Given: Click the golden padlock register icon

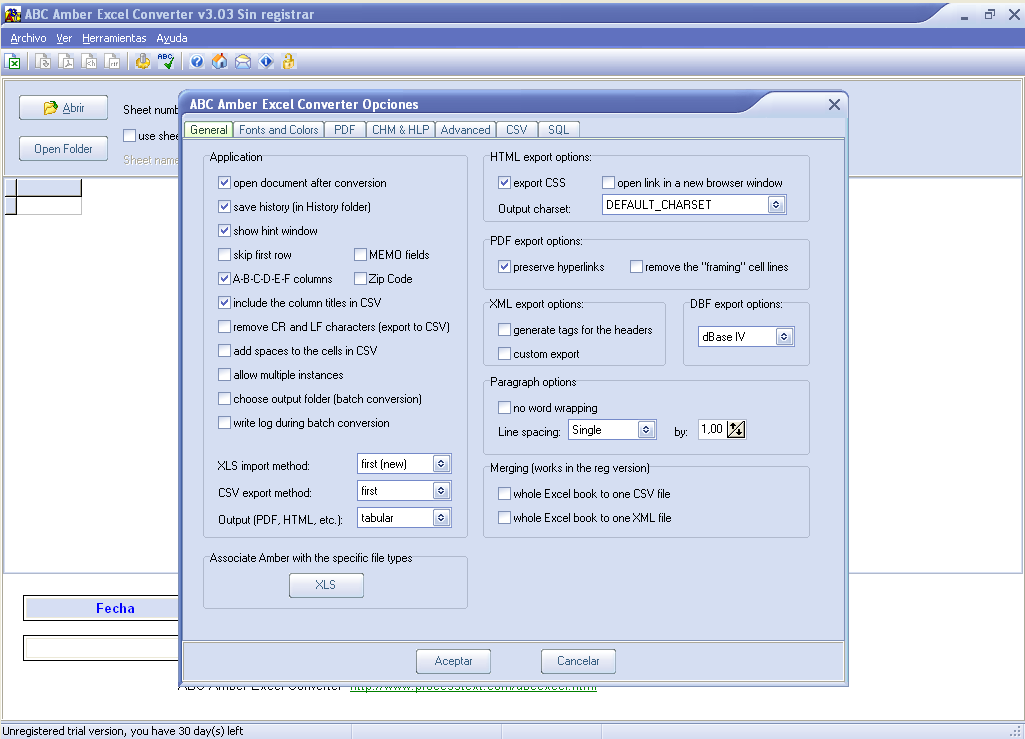Looking at the screenshot, I should (288, 61).
